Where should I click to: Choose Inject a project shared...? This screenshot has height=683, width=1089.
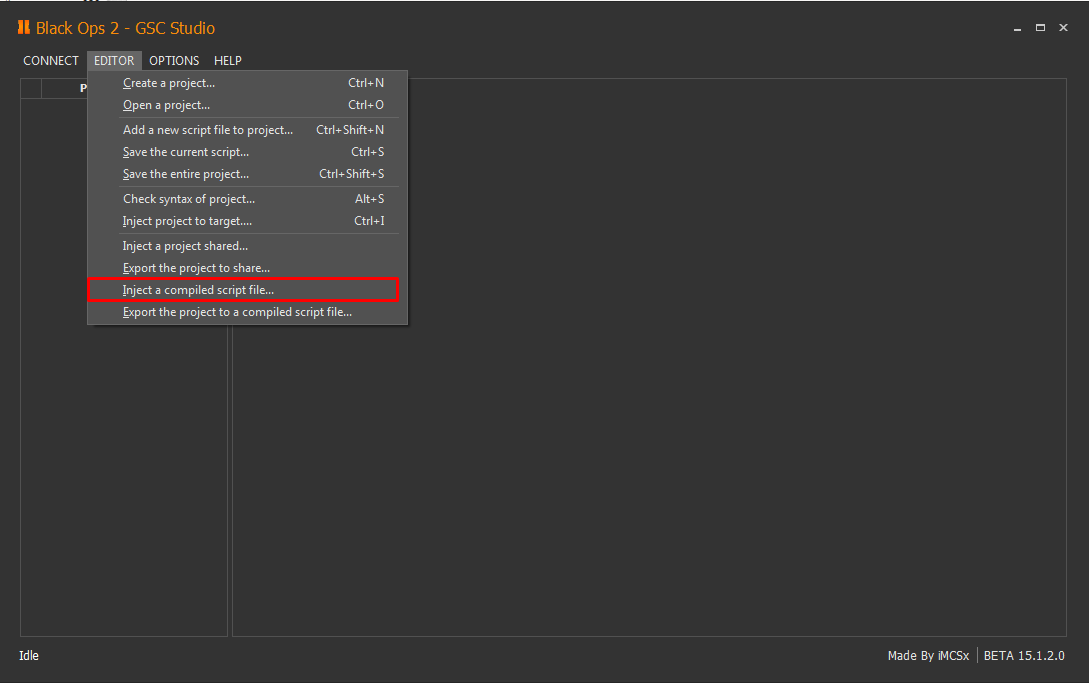(248, 246)
